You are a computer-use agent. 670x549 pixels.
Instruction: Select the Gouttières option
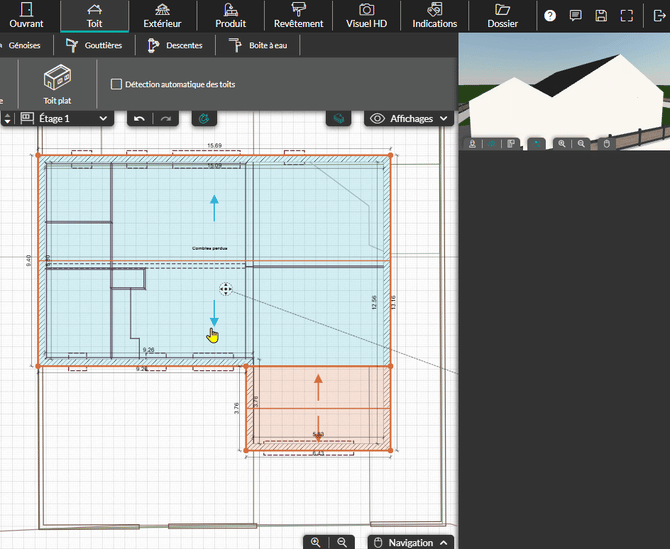pos(98,45)
